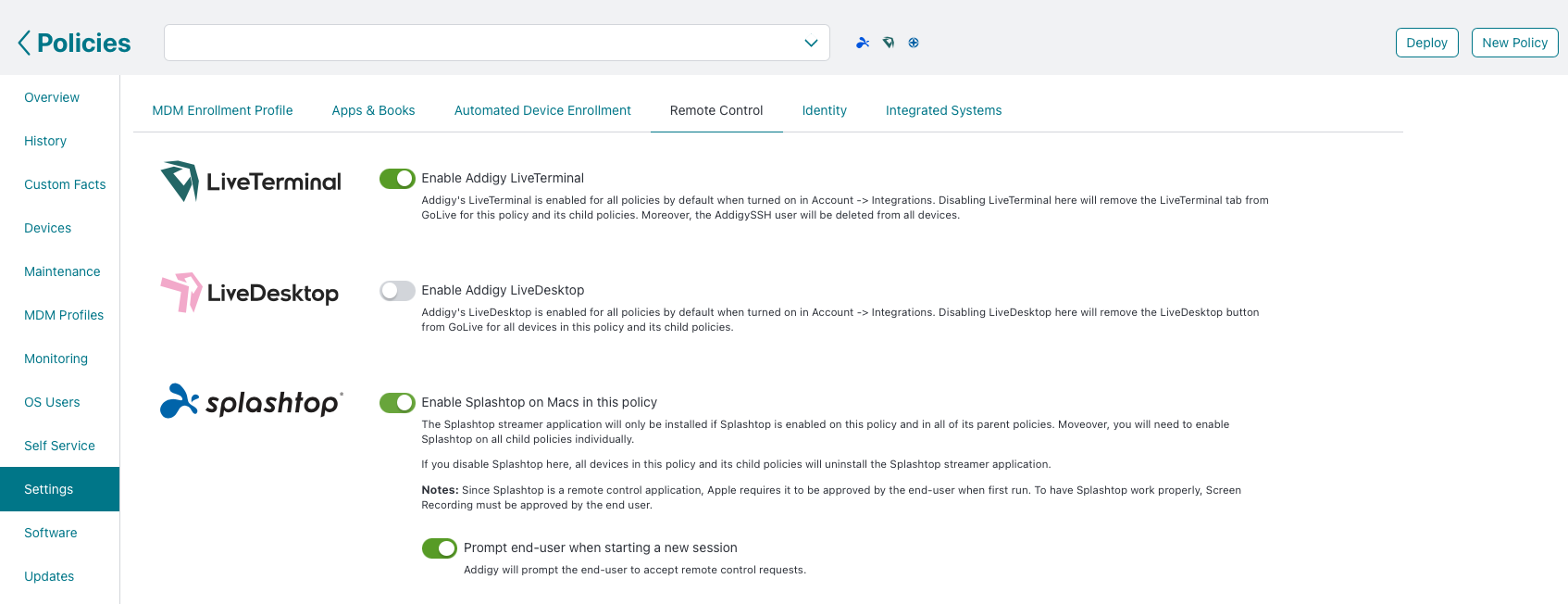Select Automated Device Enrollment tab
The image size is (1568, 604).
click(x=542, y=110)
